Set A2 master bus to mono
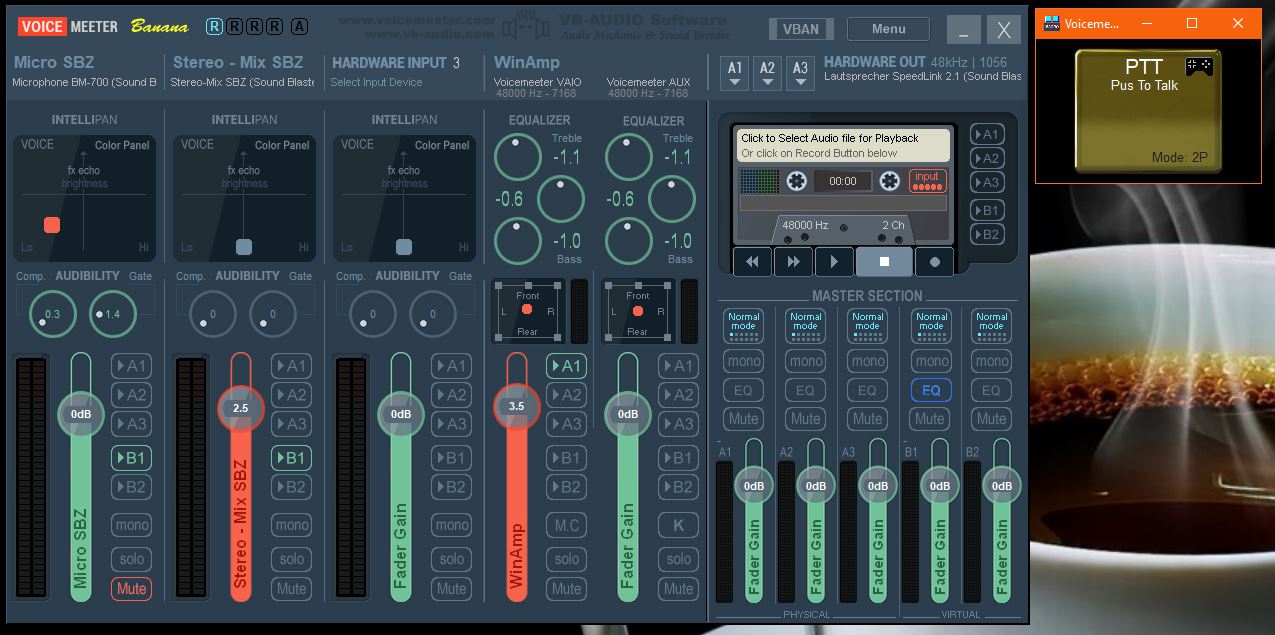 pos(805,361)
